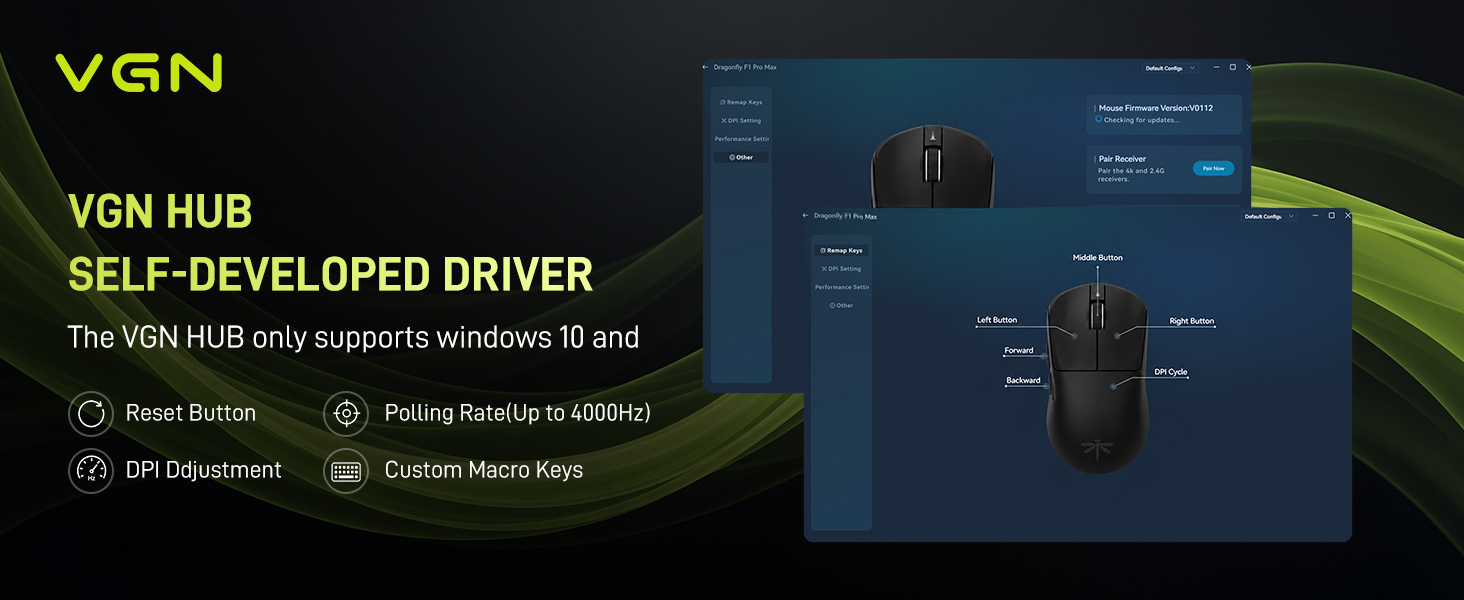Select Other in rear window sidebar
Screen dimensions: 1464x600
click(x=741, y=157)
